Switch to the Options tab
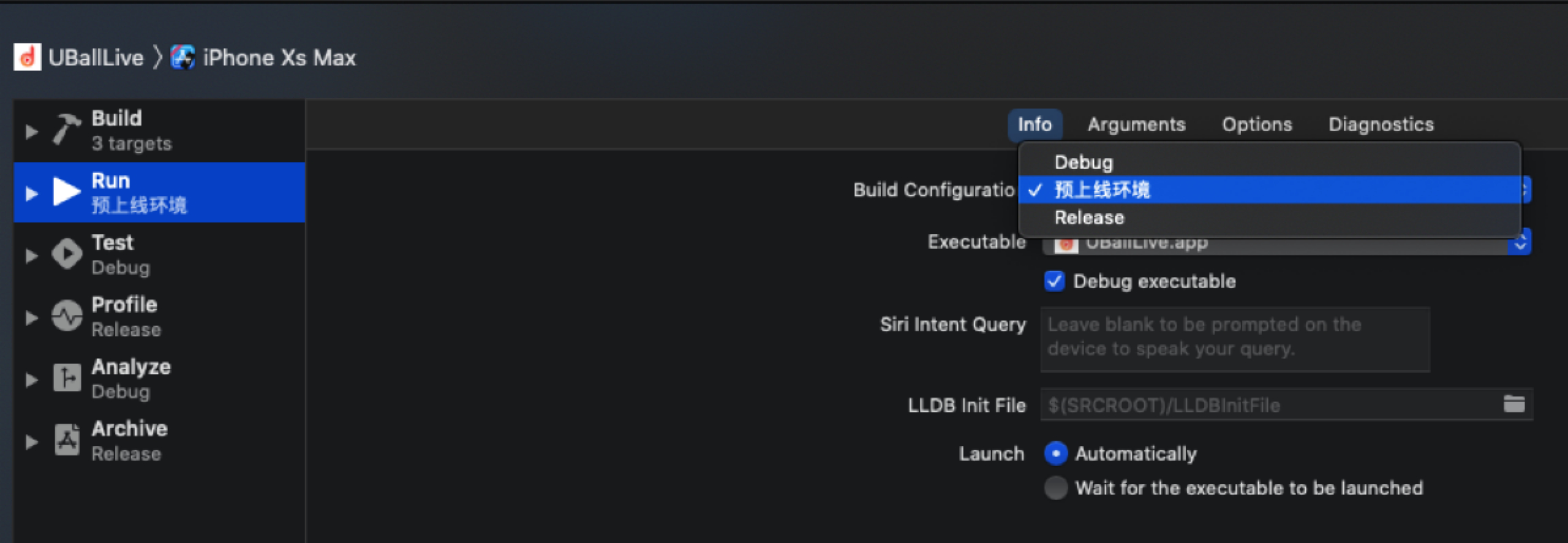This screenshot has width=1568, height=543. [x=1257, y=124]
